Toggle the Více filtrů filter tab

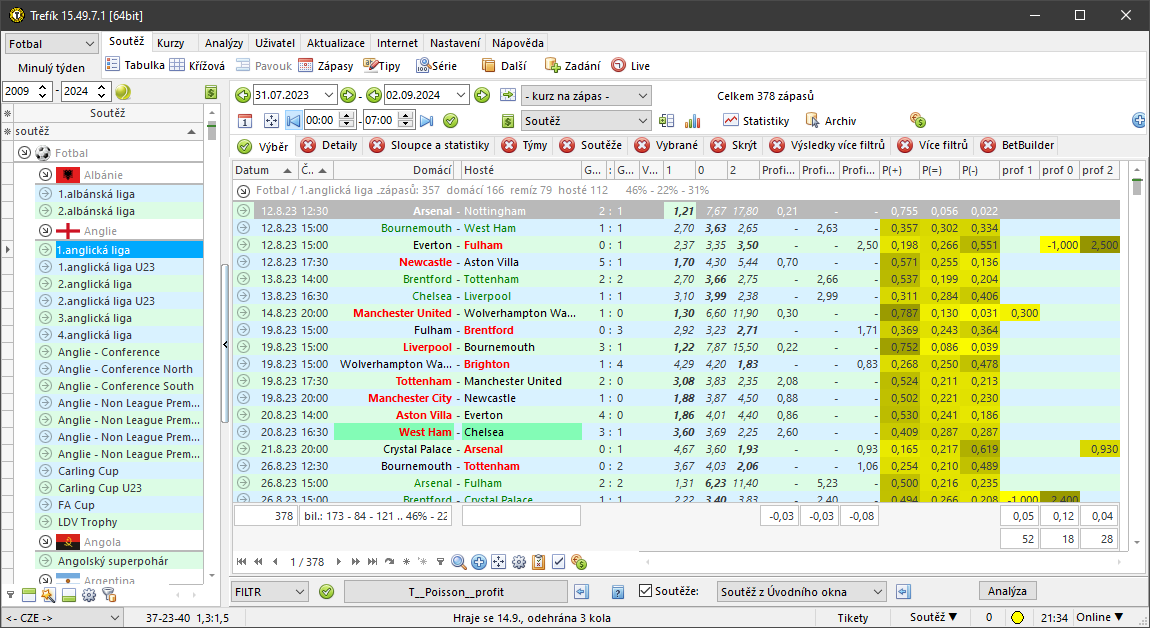tap(933, 145)
